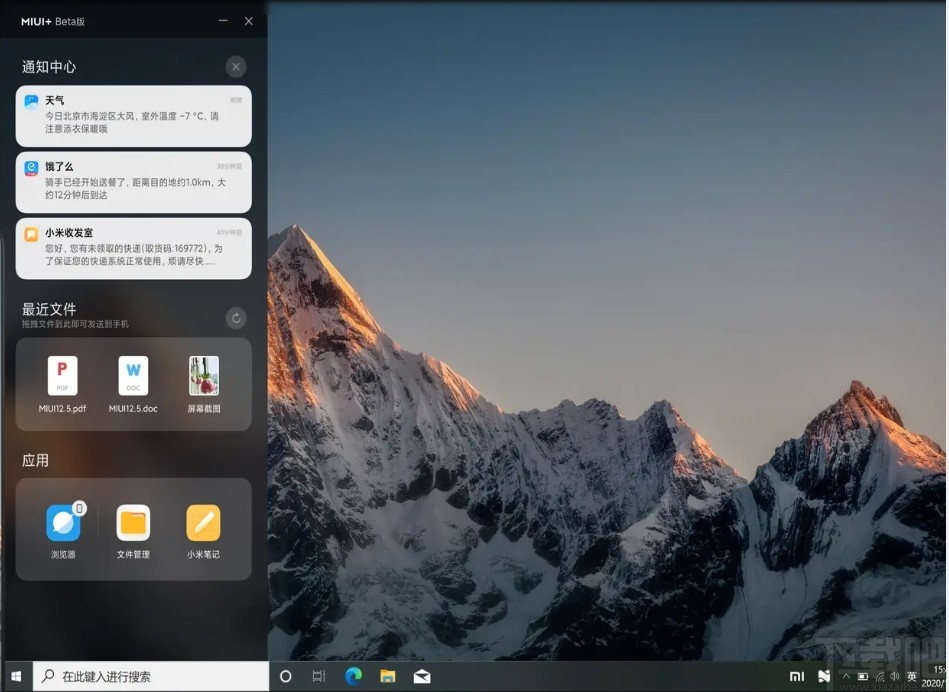Expand hidden system tray icons

pyautogui.click(x=845, y=677)
